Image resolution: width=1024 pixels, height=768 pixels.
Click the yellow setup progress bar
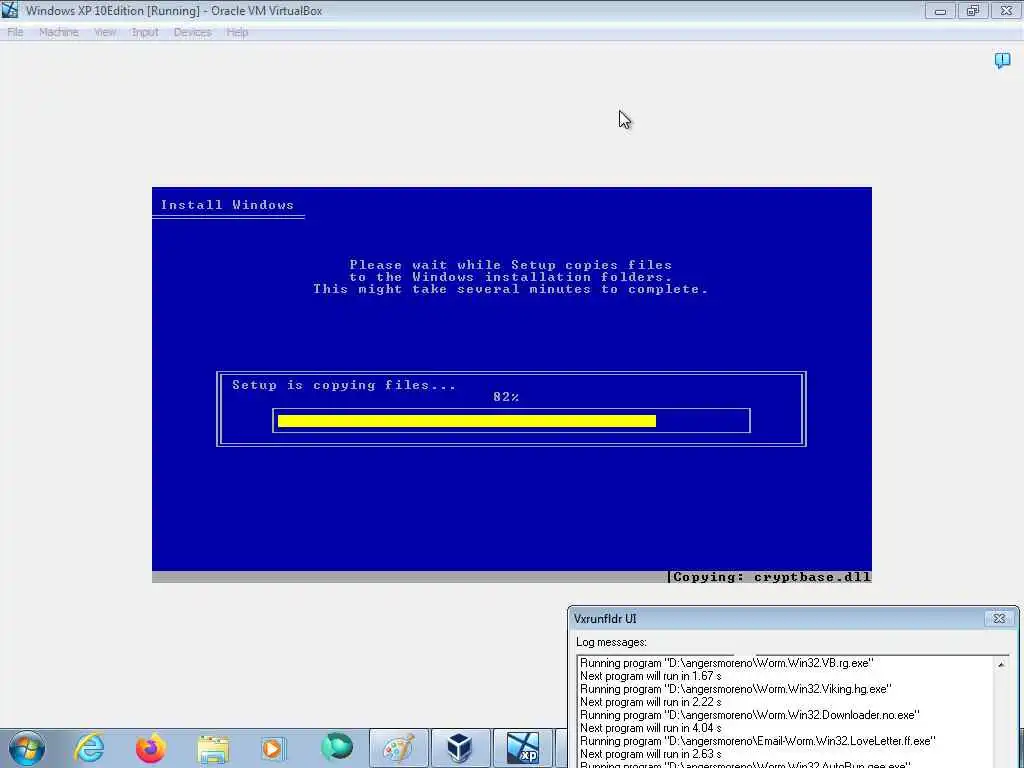pos(466,421)
